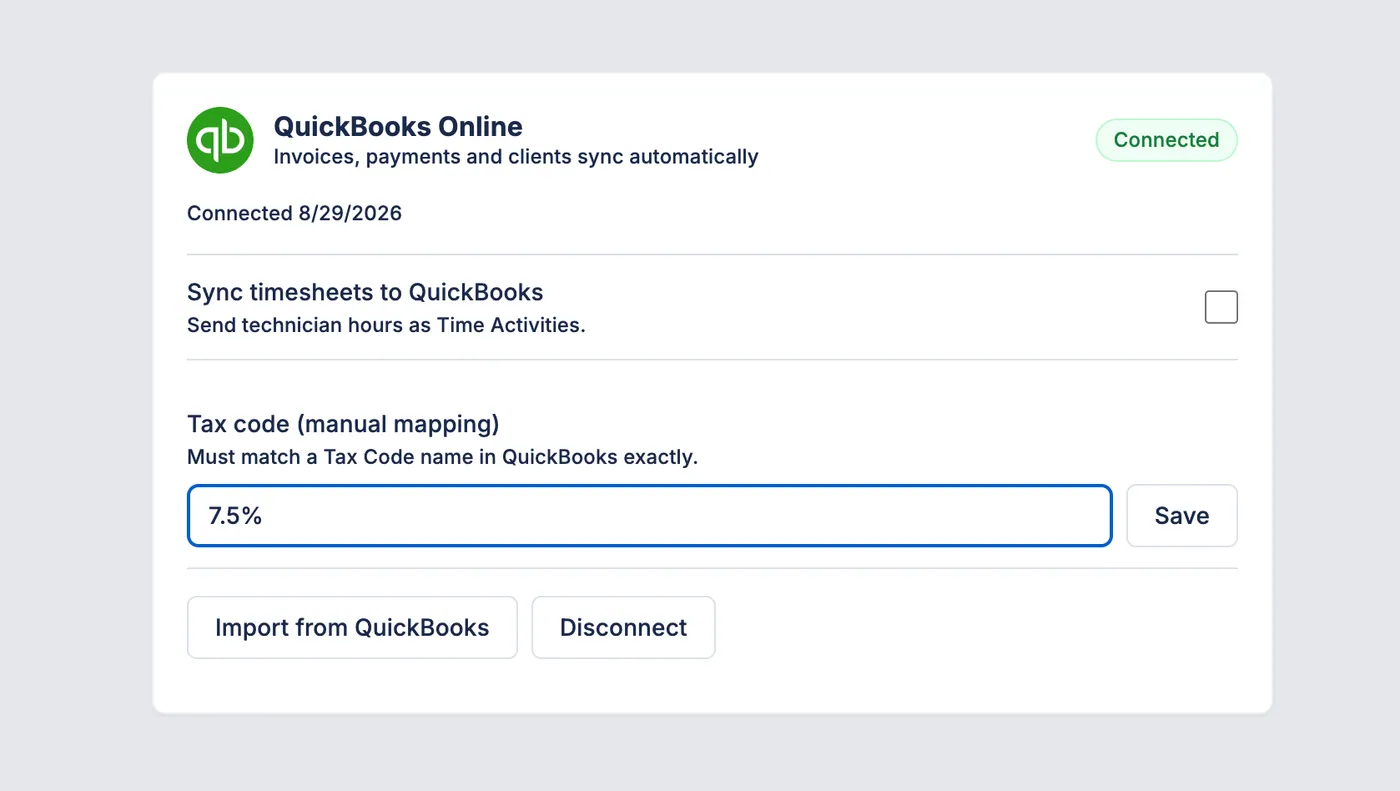The image size is (1400, 791).
Task: Click 'Invoices, payments and clients sync automatically' subtitle
Action: (516, 157)
